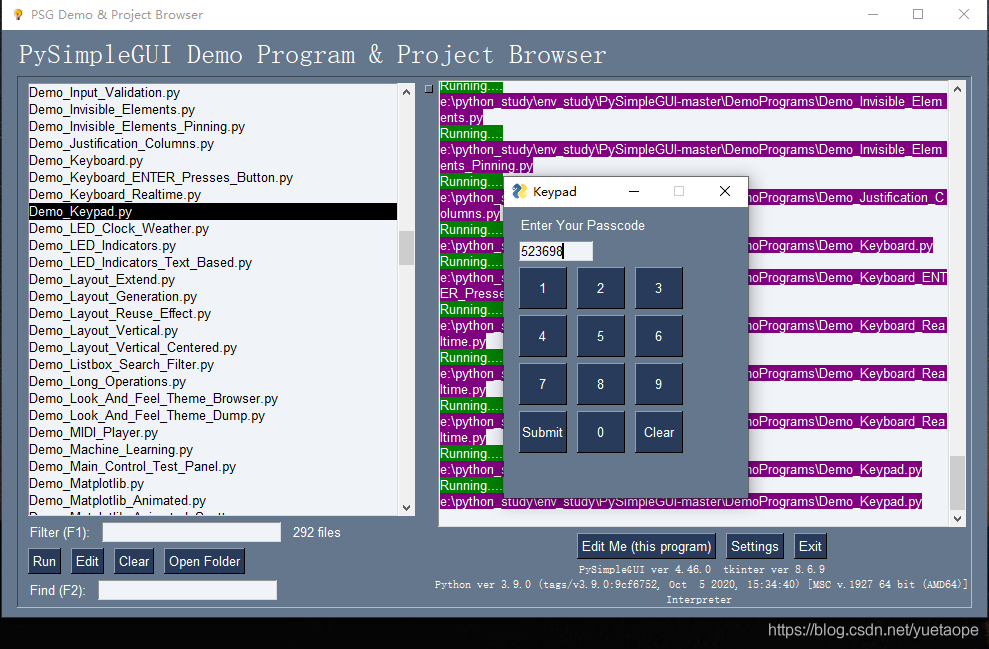Image resolution: width=989 pixels, height=649 pixels.
Task: Click the file list scrollbar thumb
Action: click(x=406, y=248)
